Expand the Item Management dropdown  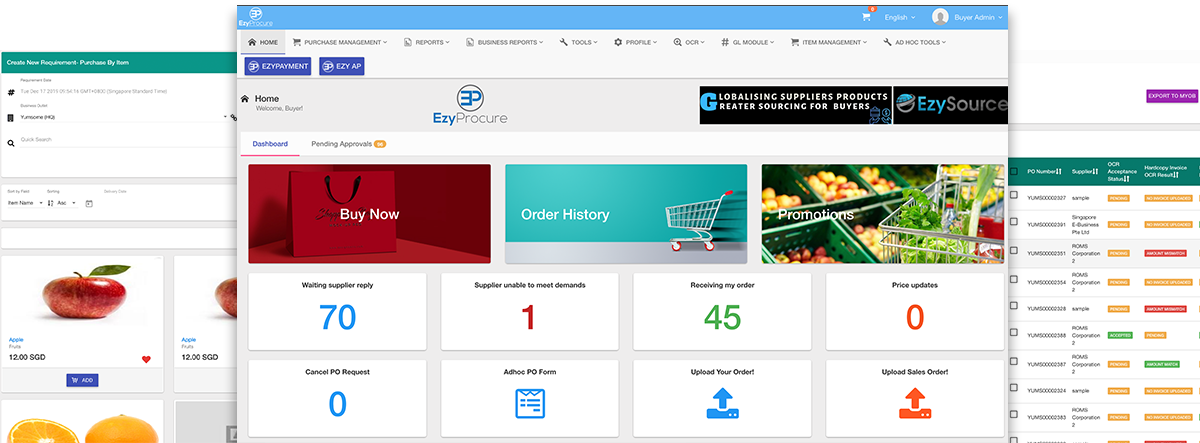tap(831, 42)
